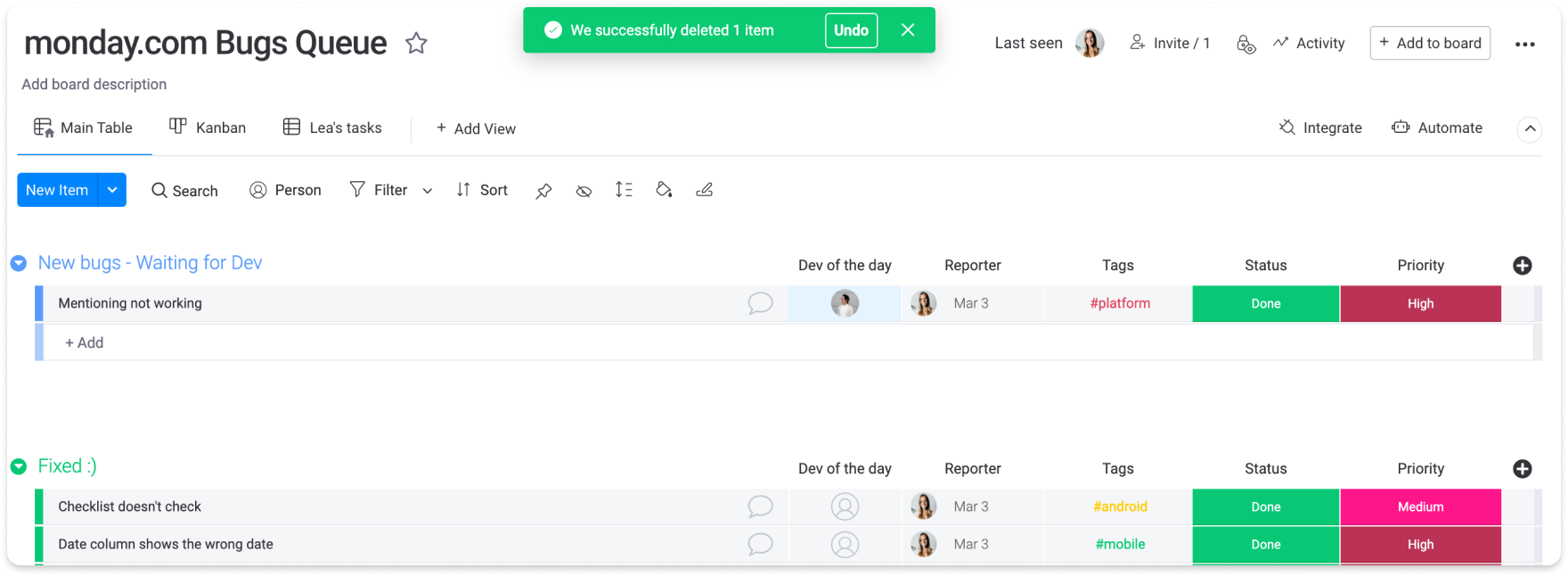Select the Fixed :) group title
Viewport: 1568px width, 576px height.
coord(68,466)
